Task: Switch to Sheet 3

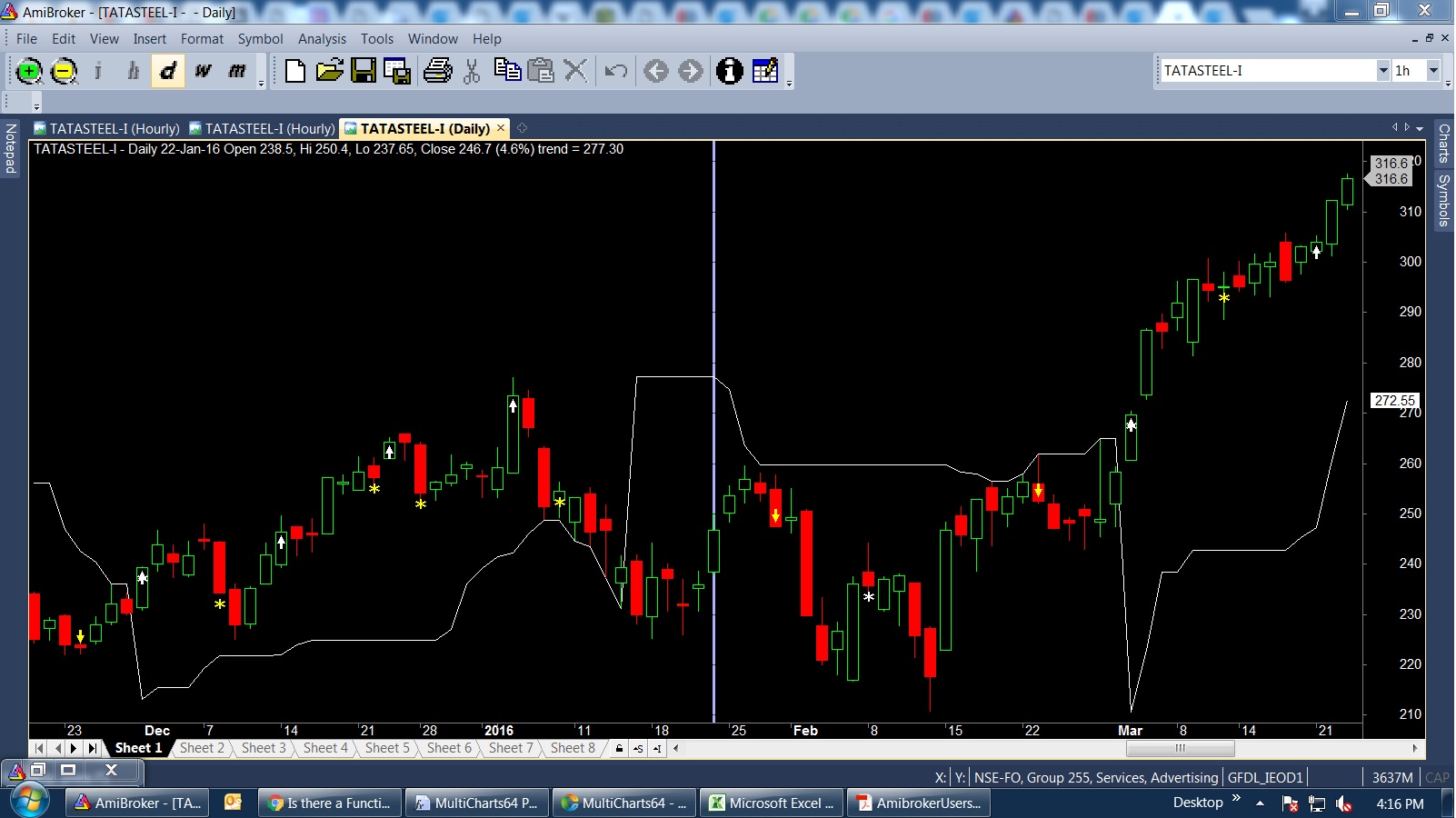Action: (264, 748)
